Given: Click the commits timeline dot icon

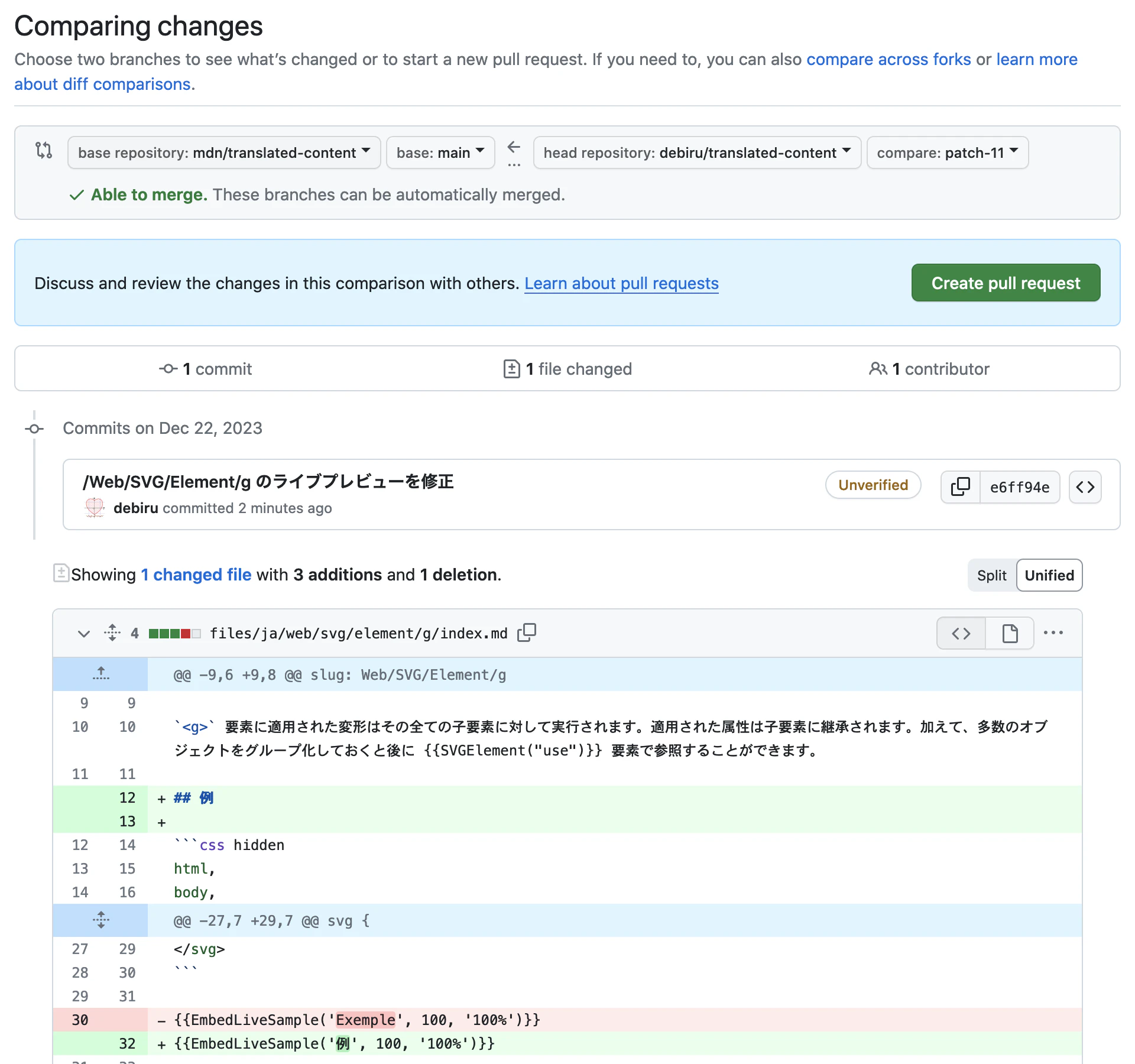Looking at the screenshot, I should 34,429.
